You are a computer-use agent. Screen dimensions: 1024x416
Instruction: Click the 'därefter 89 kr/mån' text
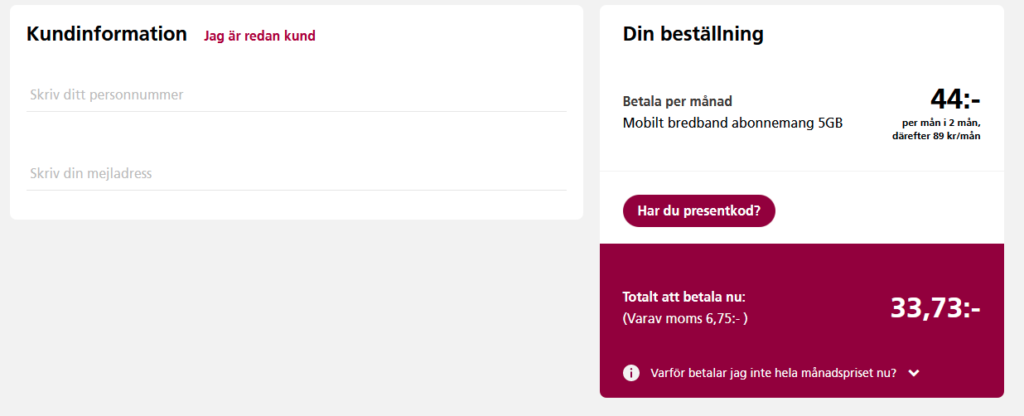pos(936,136)
